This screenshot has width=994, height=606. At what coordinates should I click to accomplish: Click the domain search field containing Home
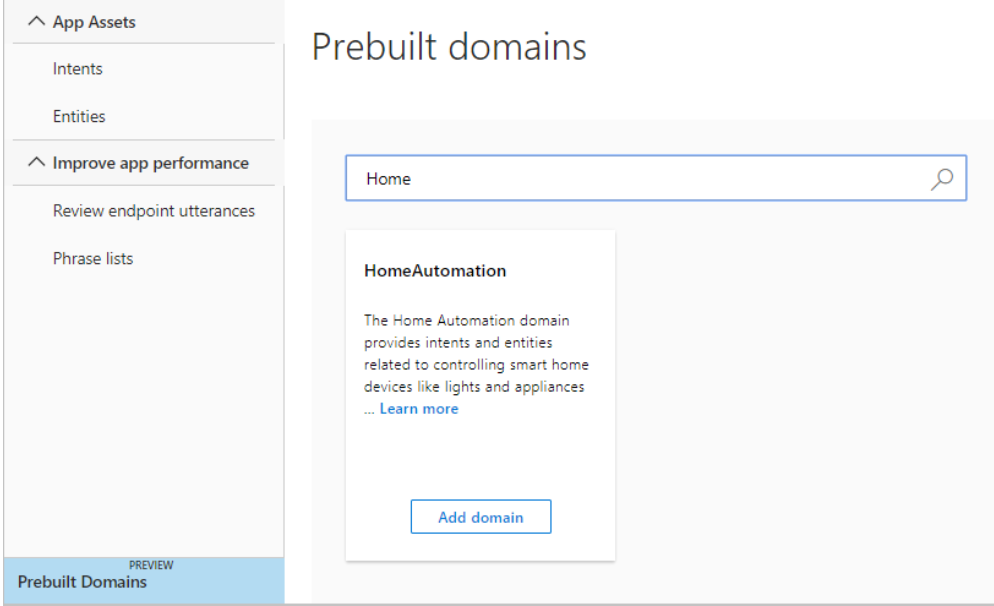click(x=655, y=178)
